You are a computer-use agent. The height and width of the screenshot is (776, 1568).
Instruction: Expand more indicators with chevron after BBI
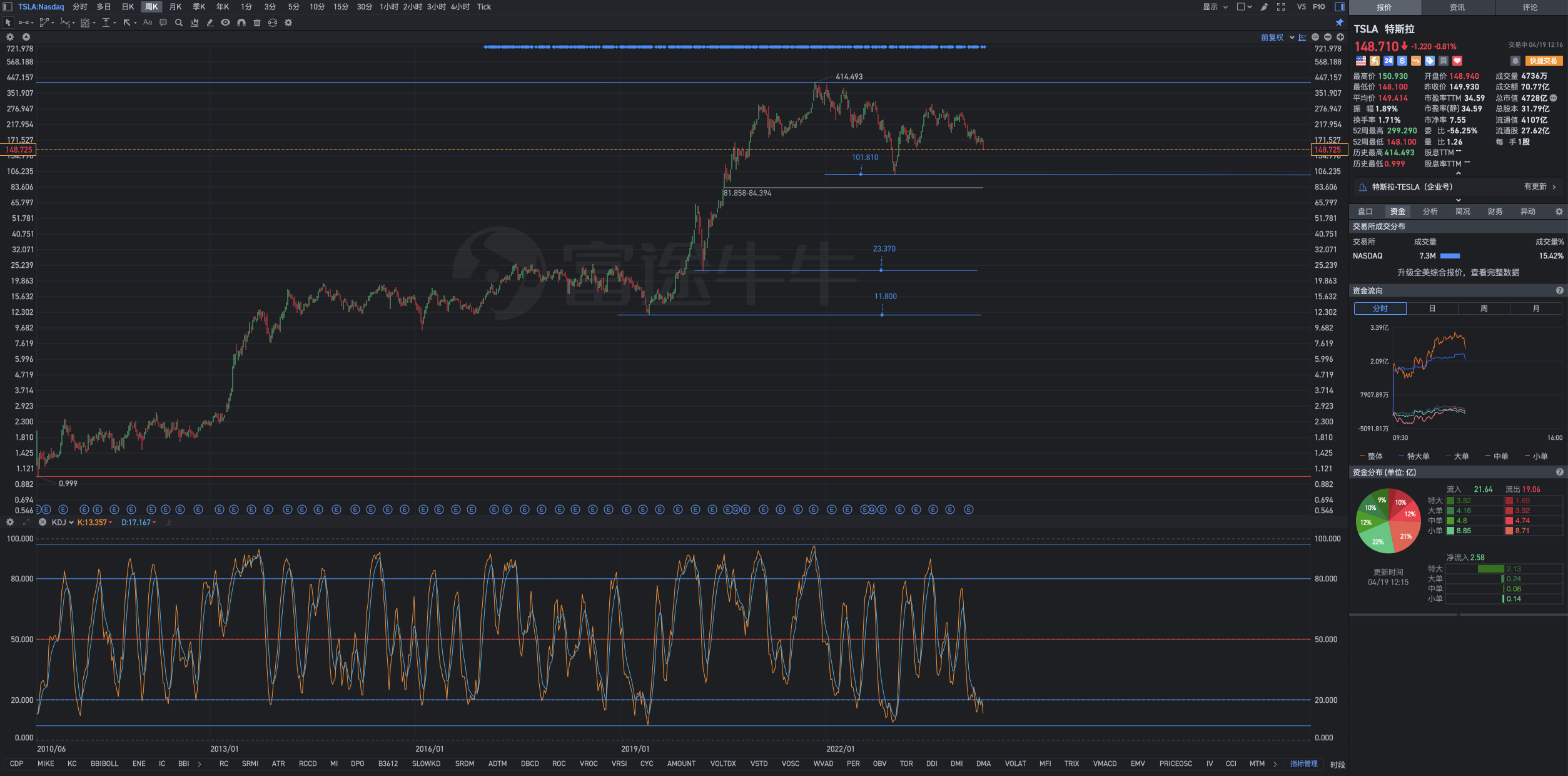[x=200, y=764]
